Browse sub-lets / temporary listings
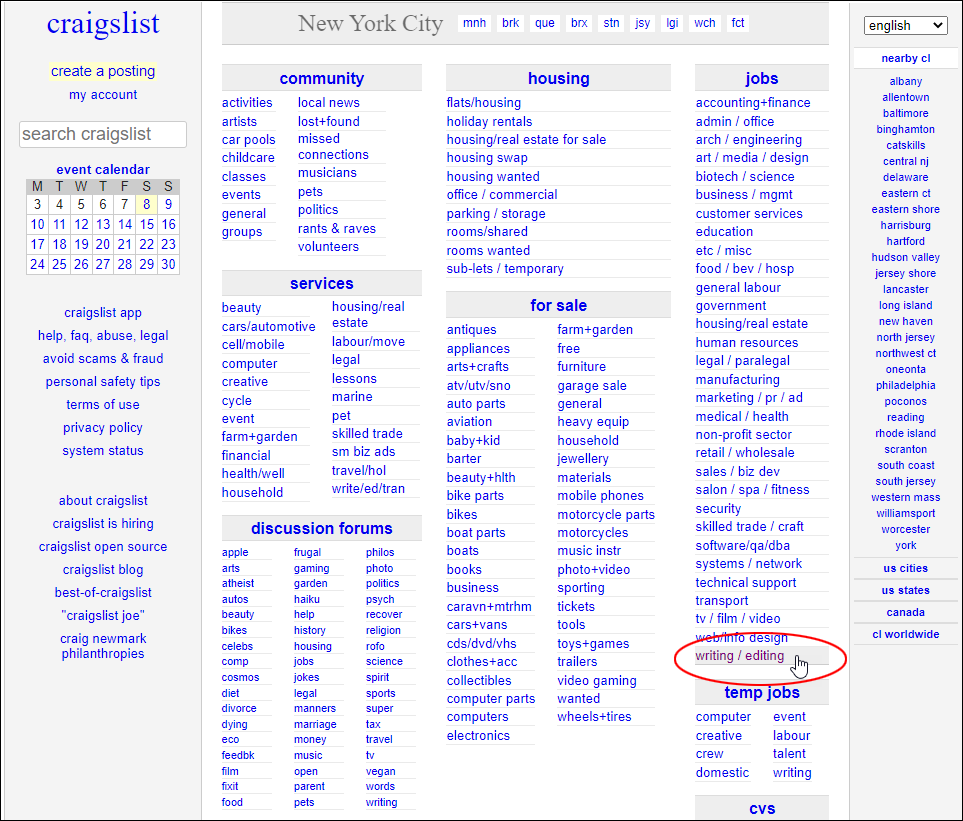 point(505,269)
